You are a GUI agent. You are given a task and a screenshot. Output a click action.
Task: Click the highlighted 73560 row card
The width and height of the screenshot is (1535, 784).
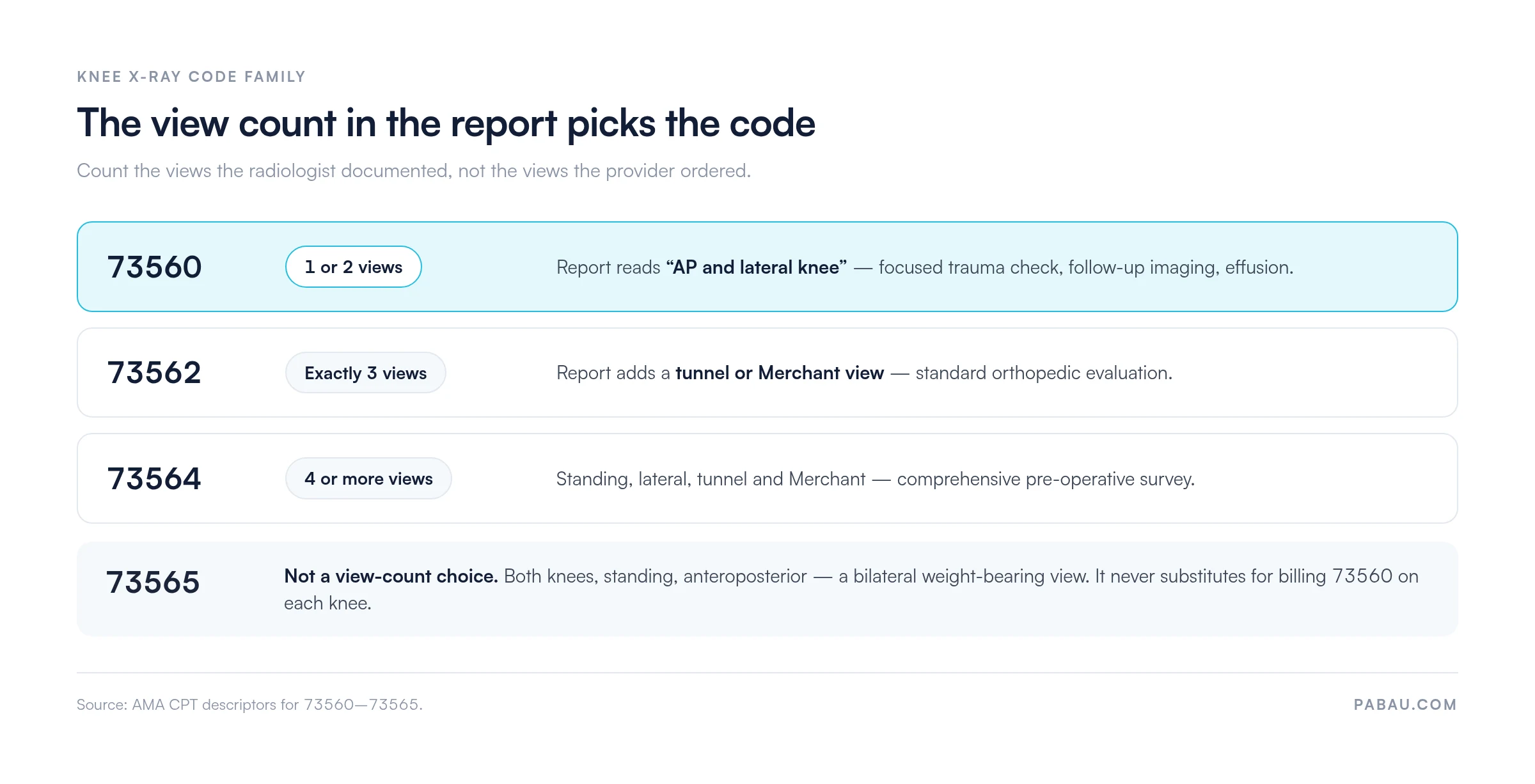(767, 267)
